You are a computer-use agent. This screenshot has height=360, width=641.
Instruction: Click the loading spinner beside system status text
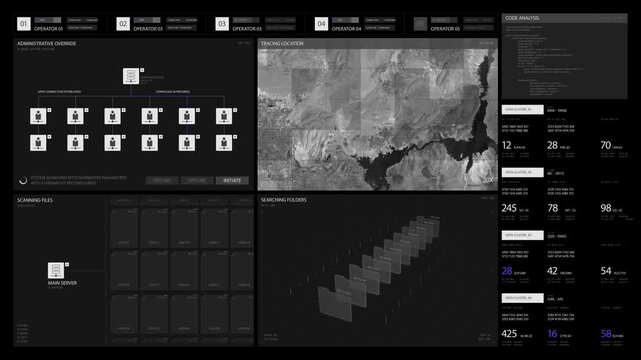23,180
